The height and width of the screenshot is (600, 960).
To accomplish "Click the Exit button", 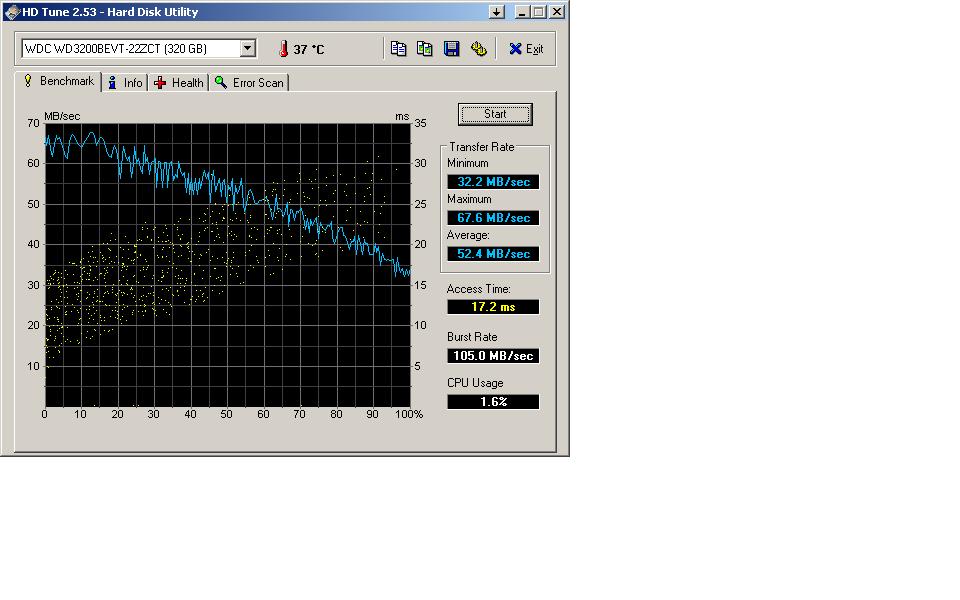I will pos(526,49).
